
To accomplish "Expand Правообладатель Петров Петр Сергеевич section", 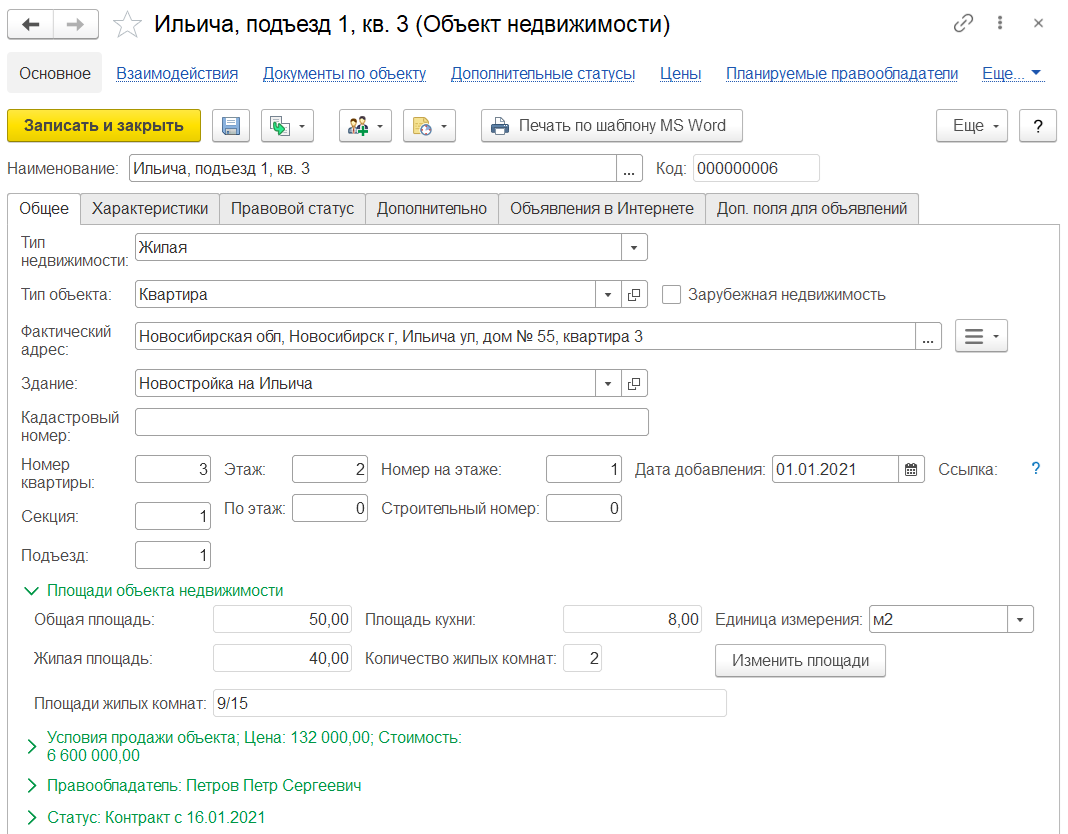I will (31, 786).
